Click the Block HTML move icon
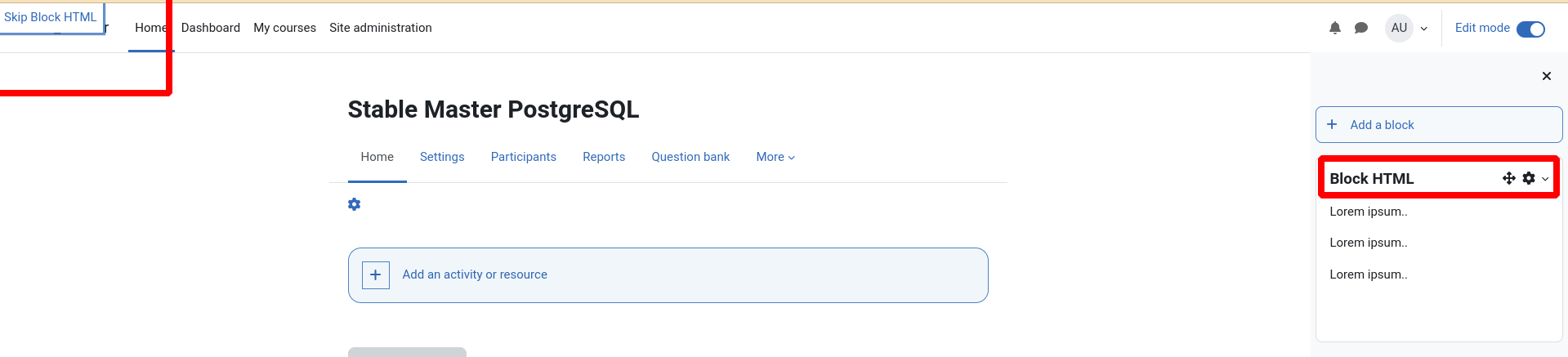The height and width of the screenshot is (357, 1568). point(1508,178)
